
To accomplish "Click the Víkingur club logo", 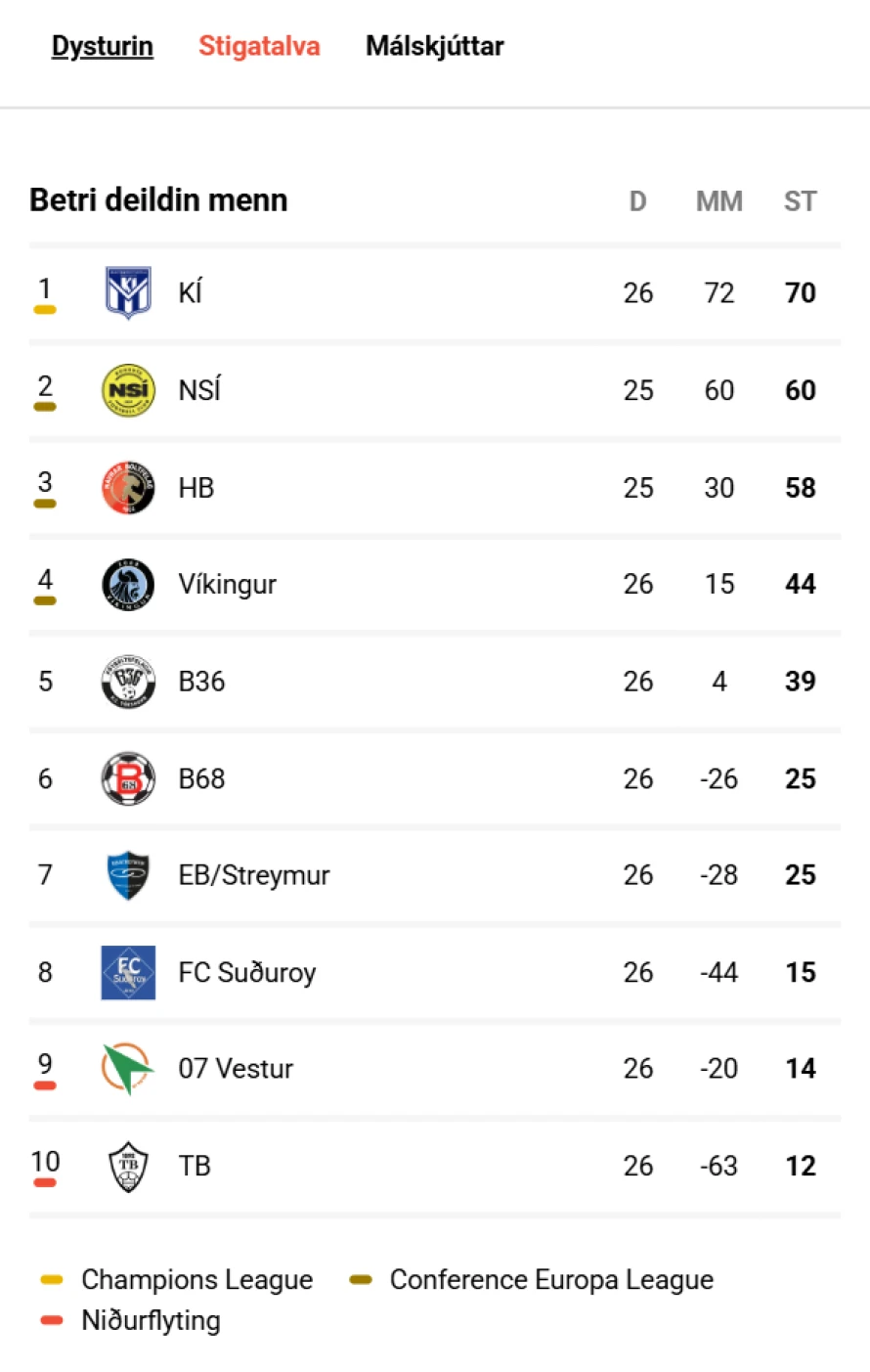I will pyautogui.click(x=128, y=585).
